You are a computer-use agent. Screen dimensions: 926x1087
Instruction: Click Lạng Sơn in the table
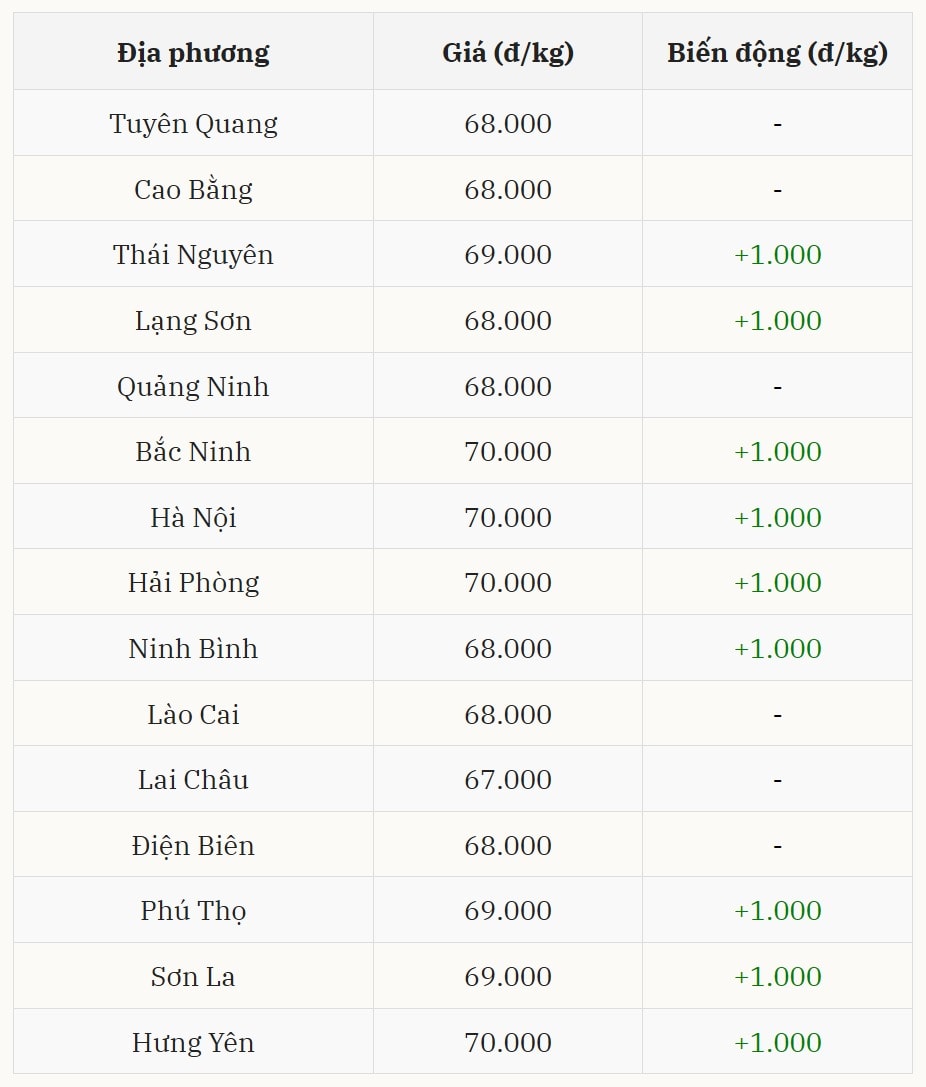[193, 321]
